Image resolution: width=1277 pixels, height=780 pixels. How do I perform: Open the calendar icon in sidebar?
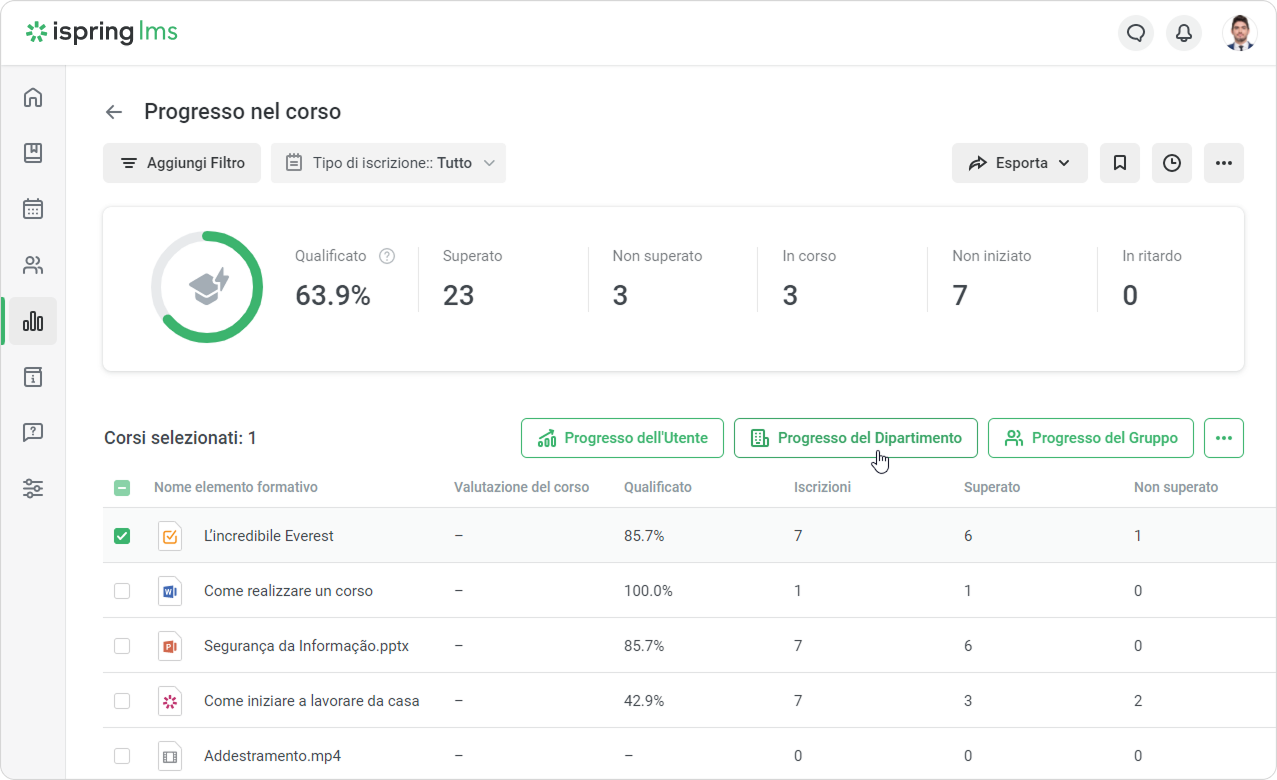(x=33, y=209)
